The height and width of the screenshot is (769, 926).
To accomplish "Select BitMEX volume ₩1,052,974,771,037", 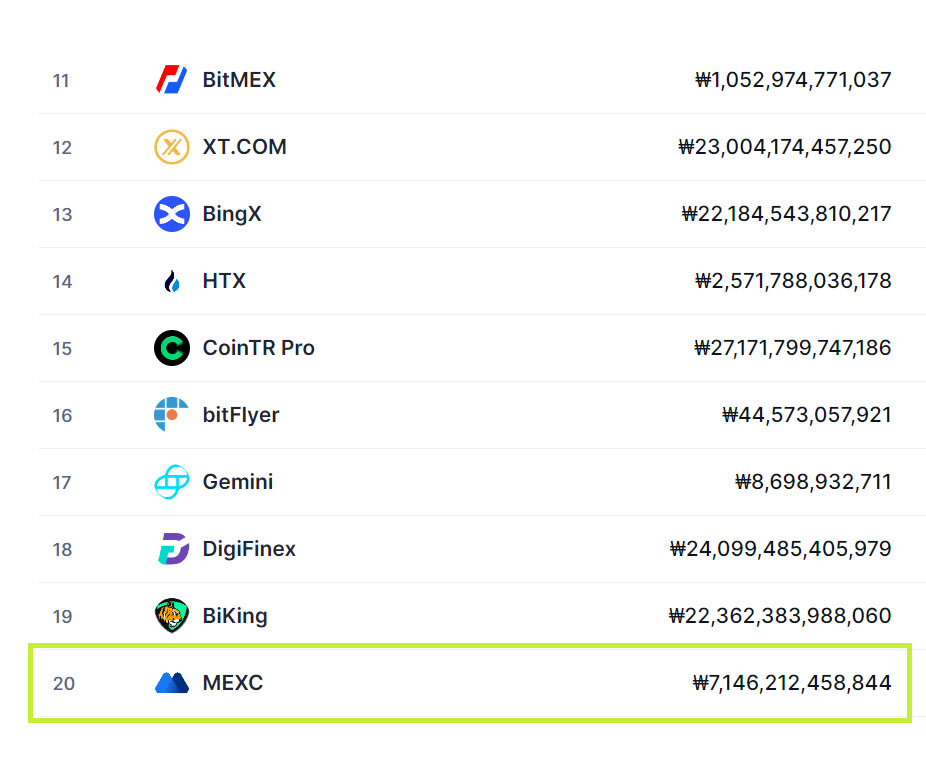I will coord(793,80).
